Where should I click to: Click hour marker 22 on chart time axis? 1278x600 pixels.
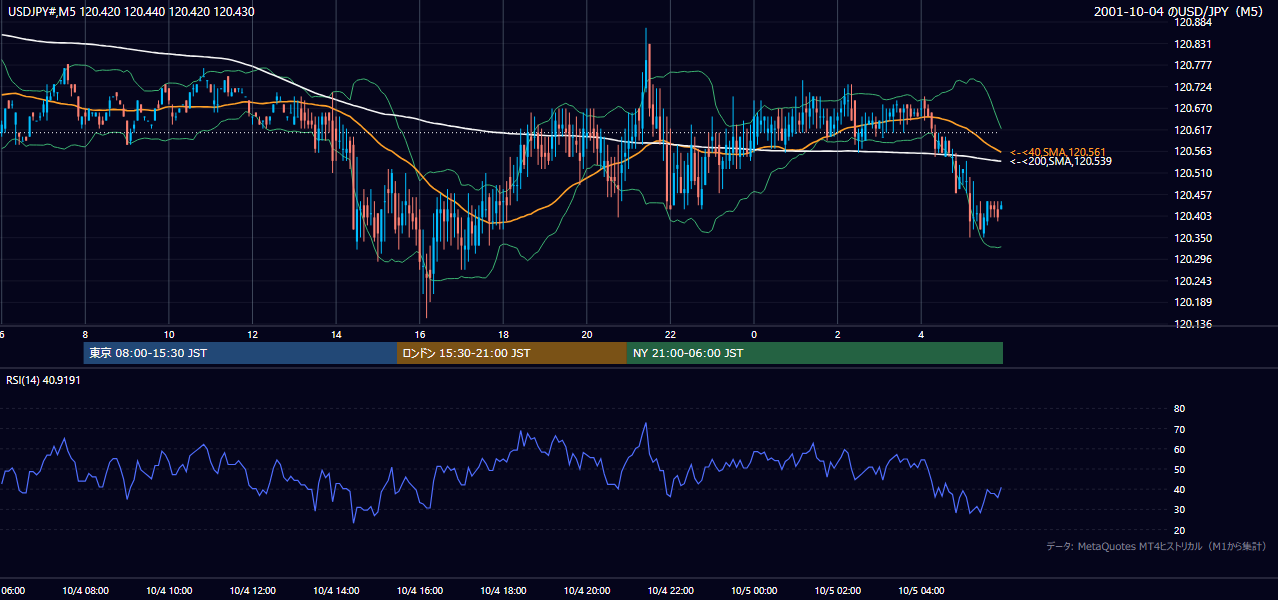pyautogui.click(x=670, y=334)
